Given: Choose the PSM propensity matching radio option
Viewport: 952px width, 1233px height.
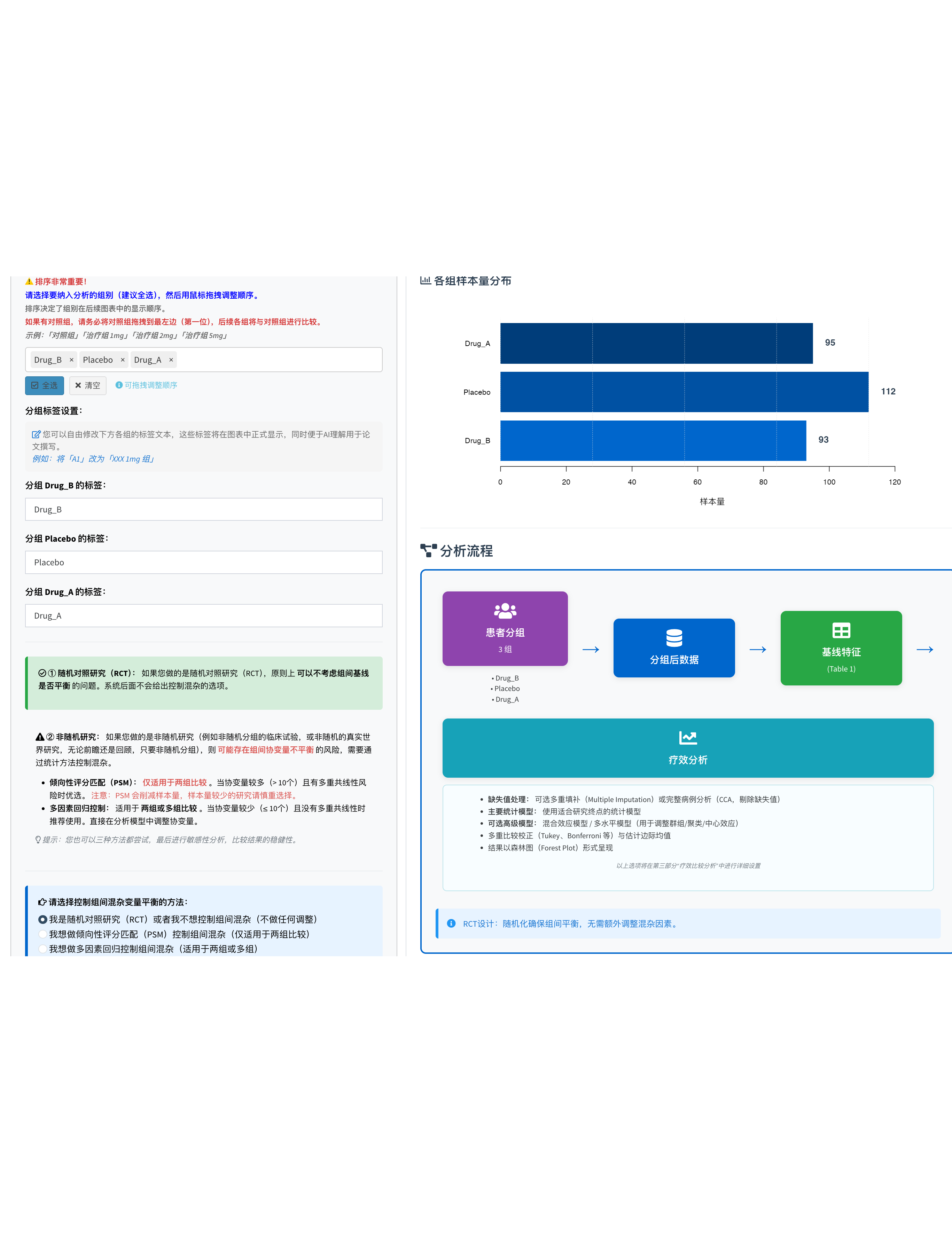Looking at the screenshot, I should 42,934.
